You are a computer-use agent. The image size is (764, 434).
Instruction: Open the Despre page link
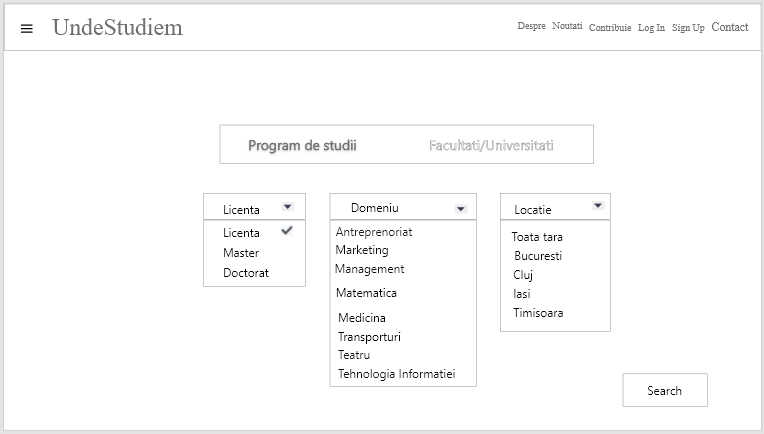[531, 27]
